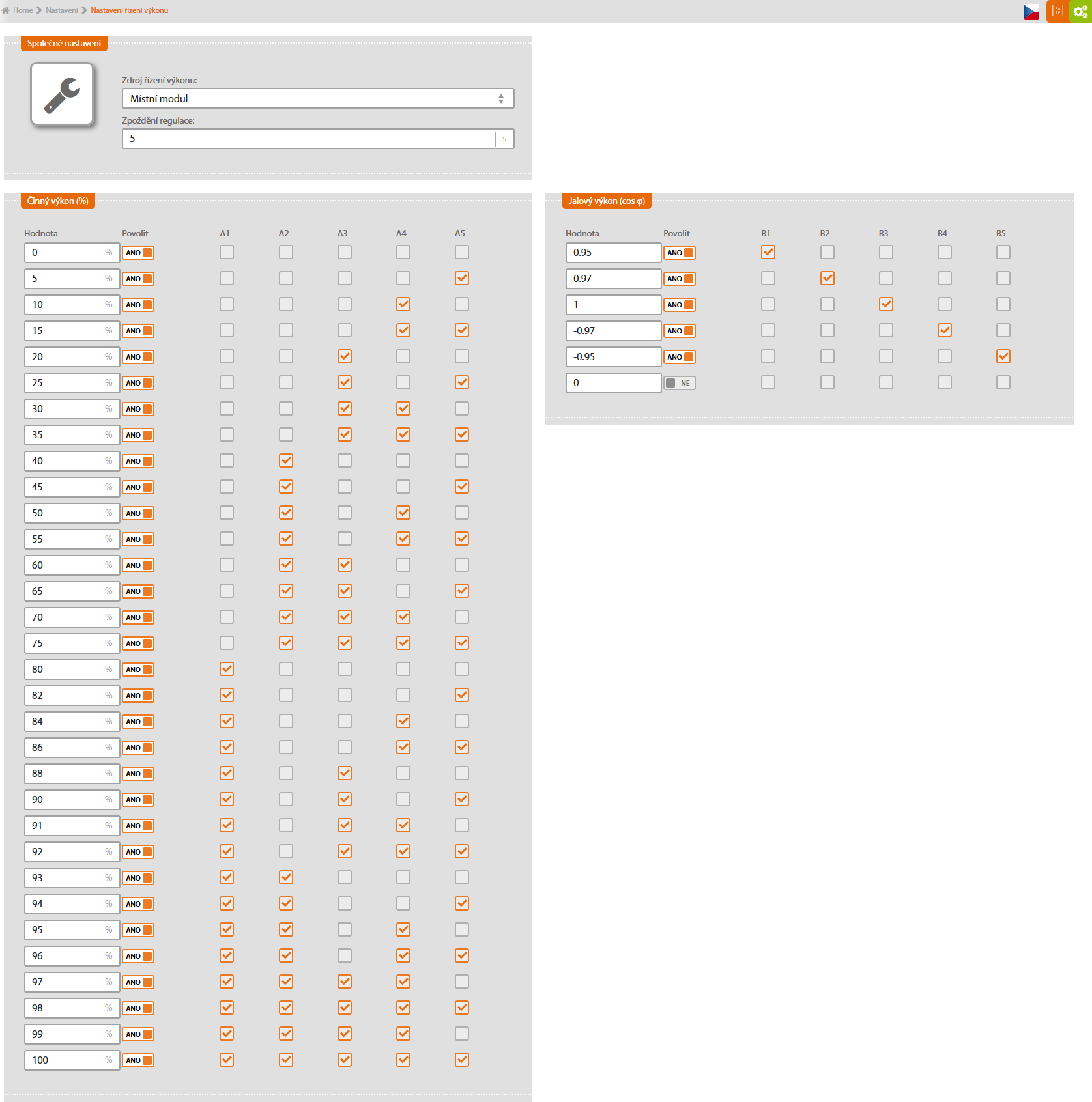Click the dropdown arrows of Místní modul

(x=501, y=98)
